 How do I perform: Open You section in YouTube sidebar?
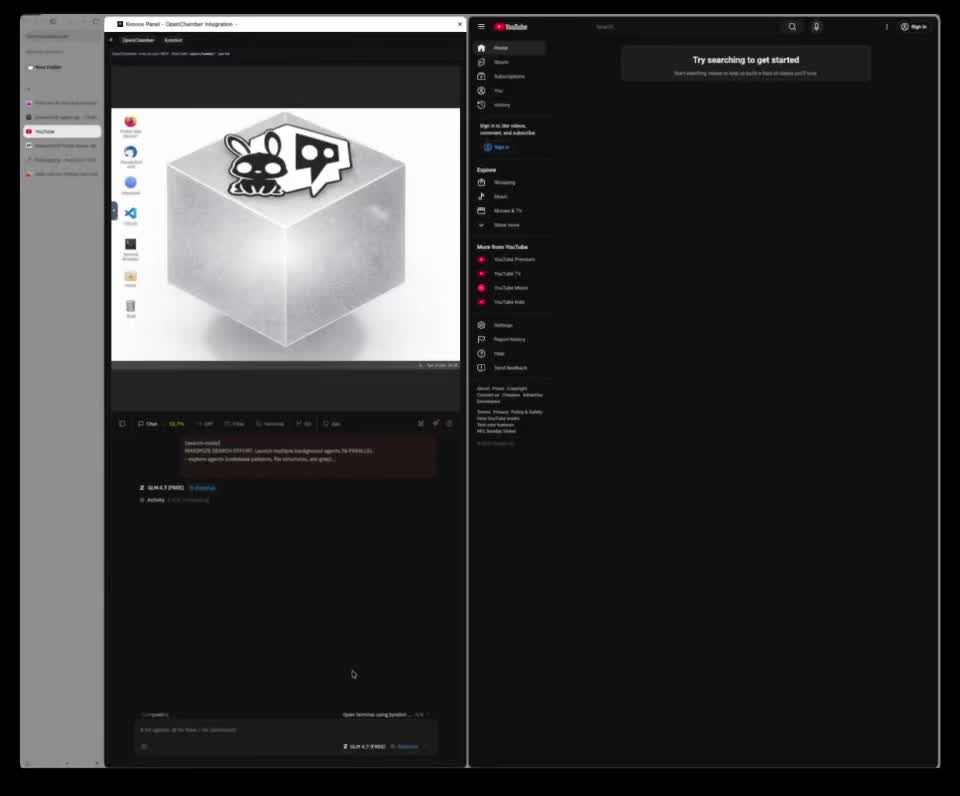tap(509, 91)
